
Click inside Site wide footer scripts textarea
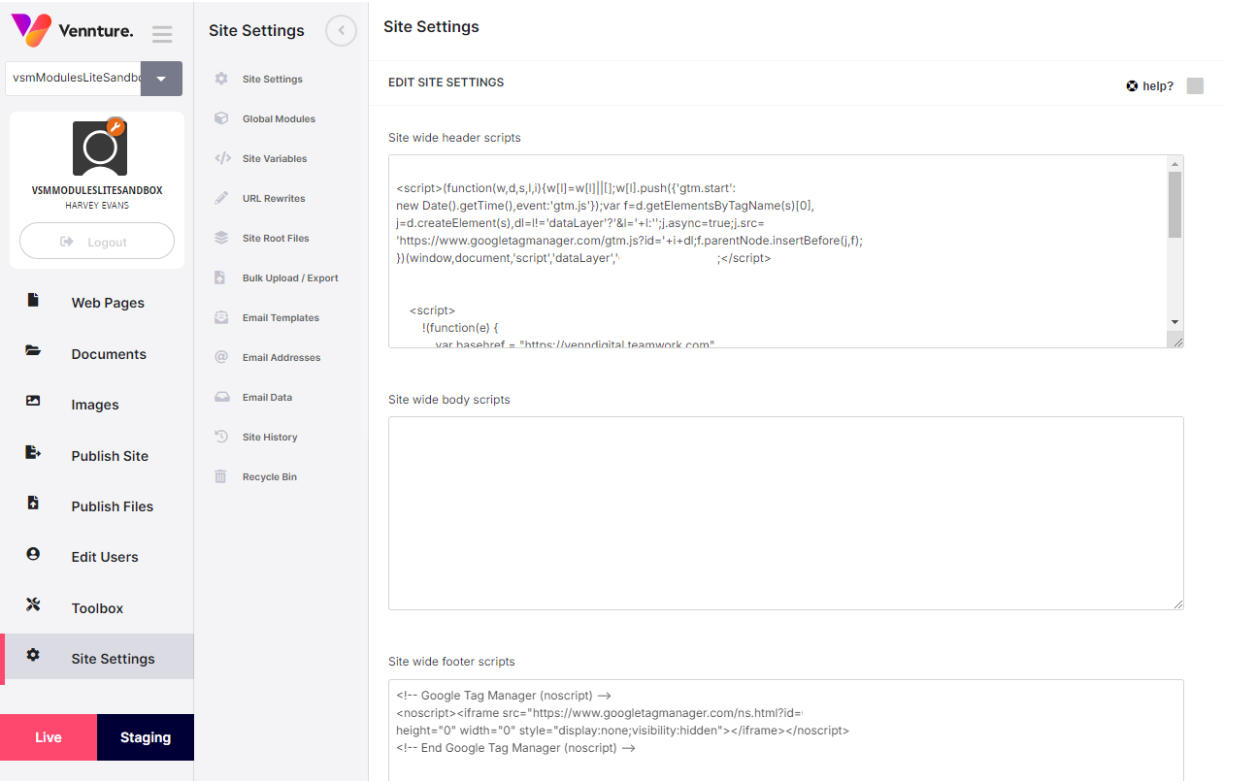click(786, 730)
